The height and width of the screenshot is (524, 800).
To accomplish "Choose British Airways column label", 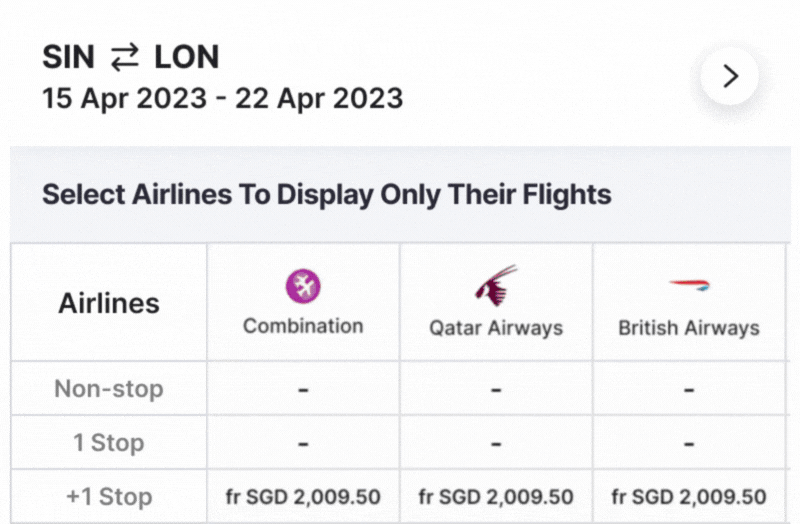I will point(689,328).
